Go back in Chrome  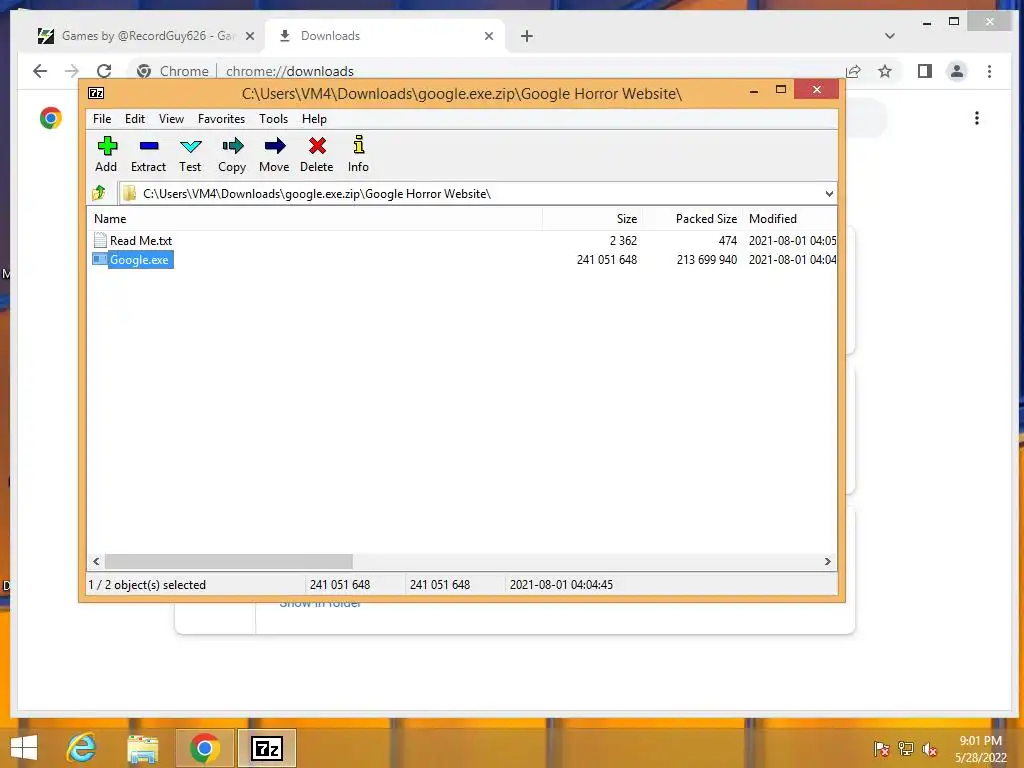[x=40, y=71]
